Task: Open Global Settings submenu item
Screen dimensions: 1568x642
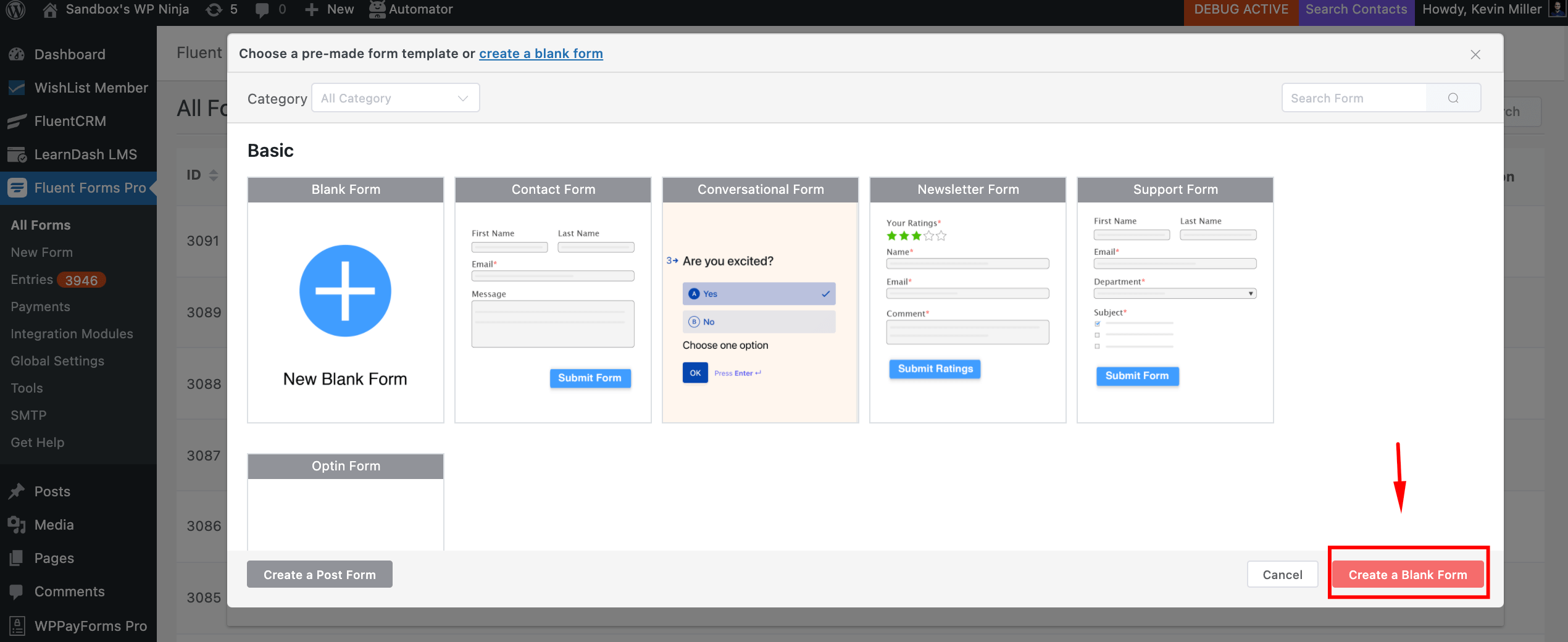Action: 57,361
